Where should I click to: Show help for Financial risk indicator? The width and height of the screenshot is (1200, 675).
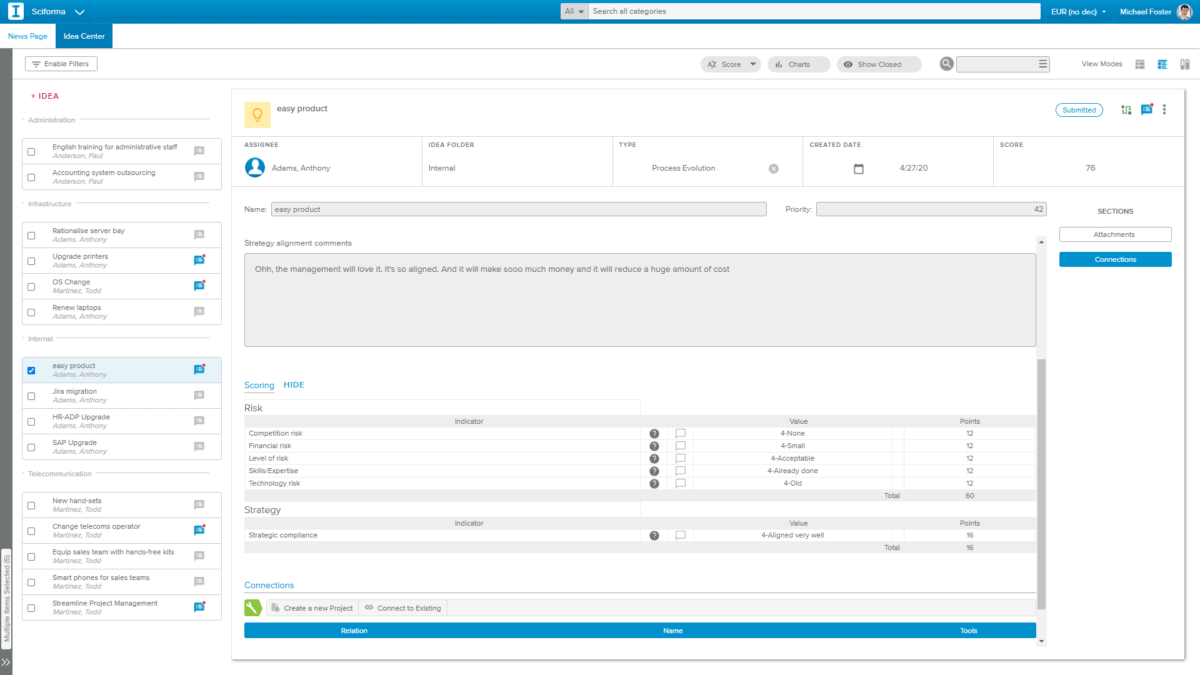pyautogui.click(x=654, y=446)
